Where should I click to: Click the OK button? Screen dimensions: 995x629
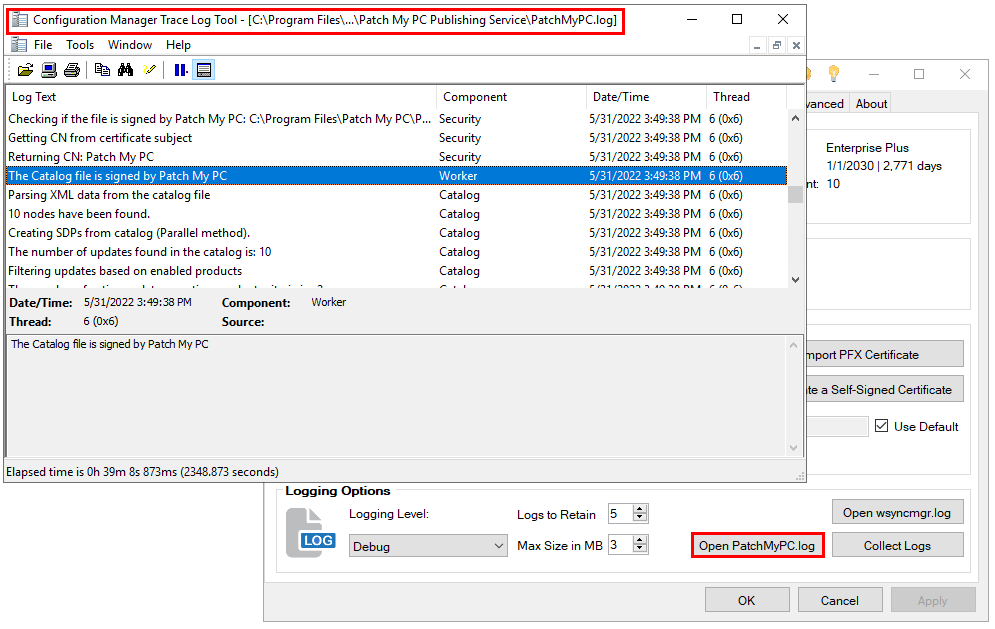tap(747, 600)
